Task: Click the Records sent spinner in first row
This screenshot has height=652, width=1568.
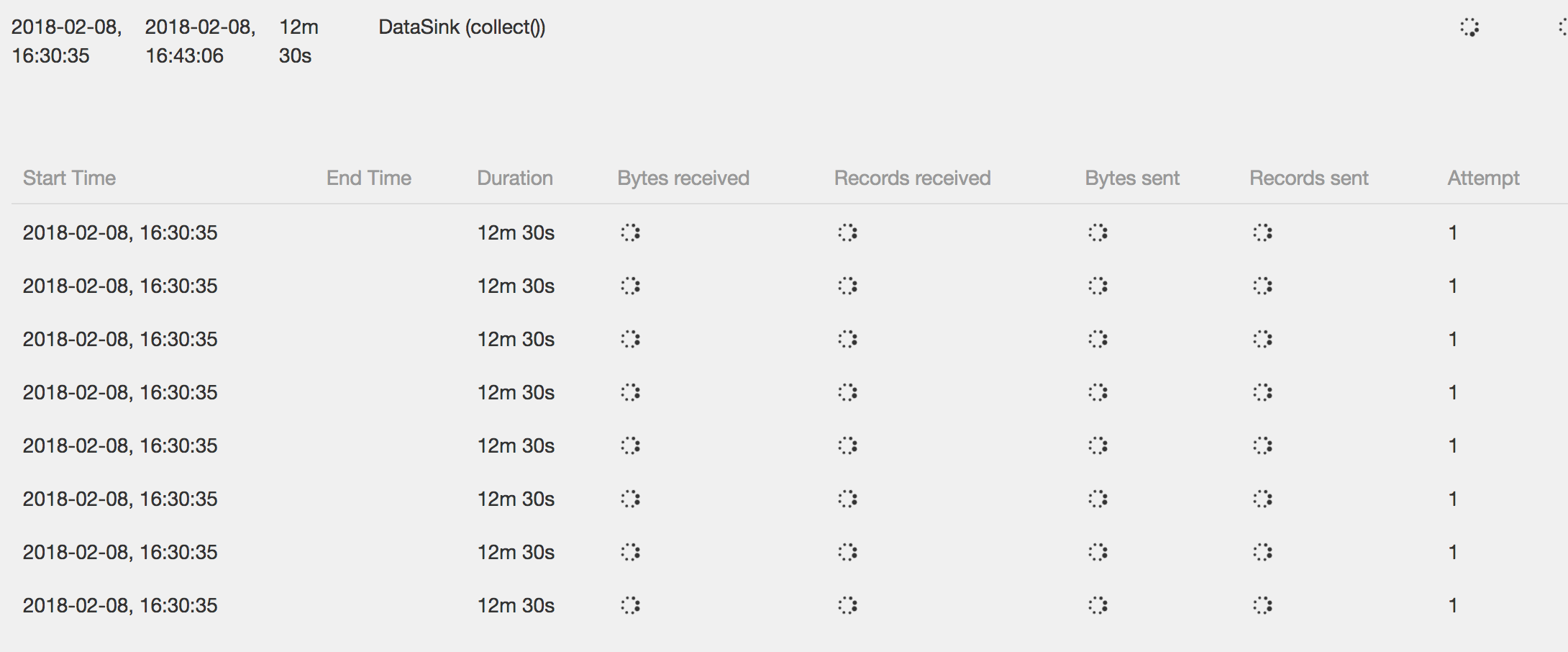Action: [x=1263, y=232]
